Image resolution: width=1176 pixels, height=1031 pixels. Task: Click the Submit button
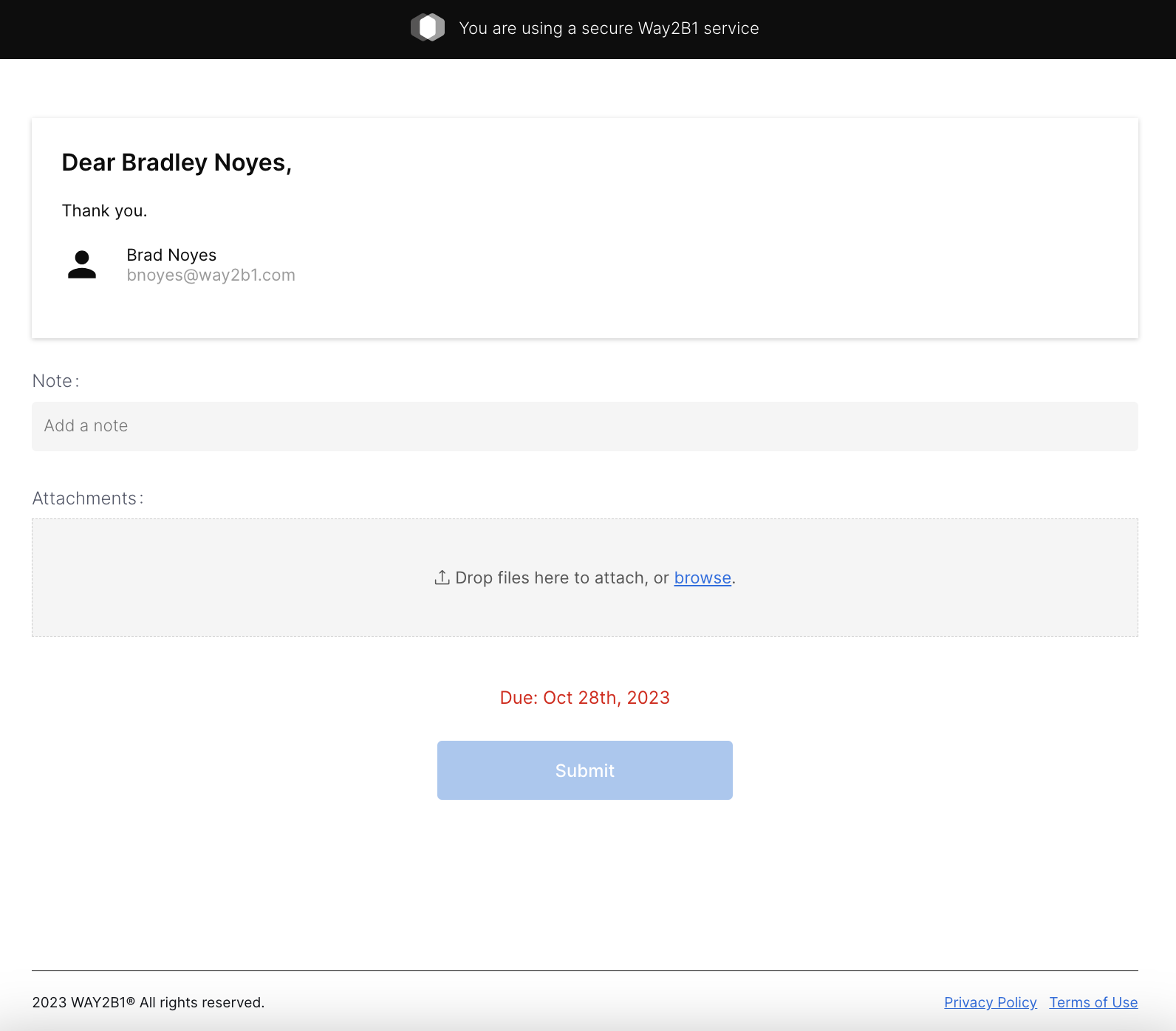click(x=584, y=770)
